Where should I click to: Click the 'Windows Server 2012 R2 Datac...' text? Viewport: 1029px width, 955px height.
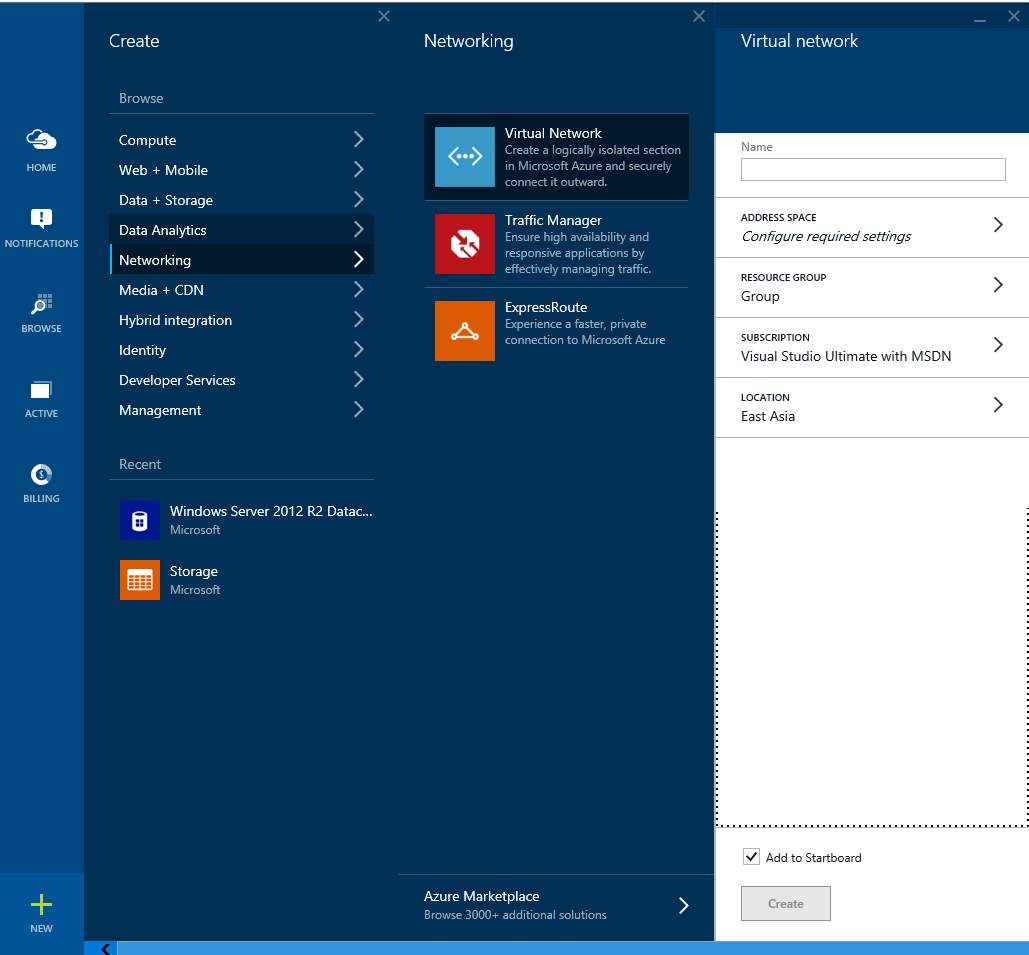click(271, 511)
